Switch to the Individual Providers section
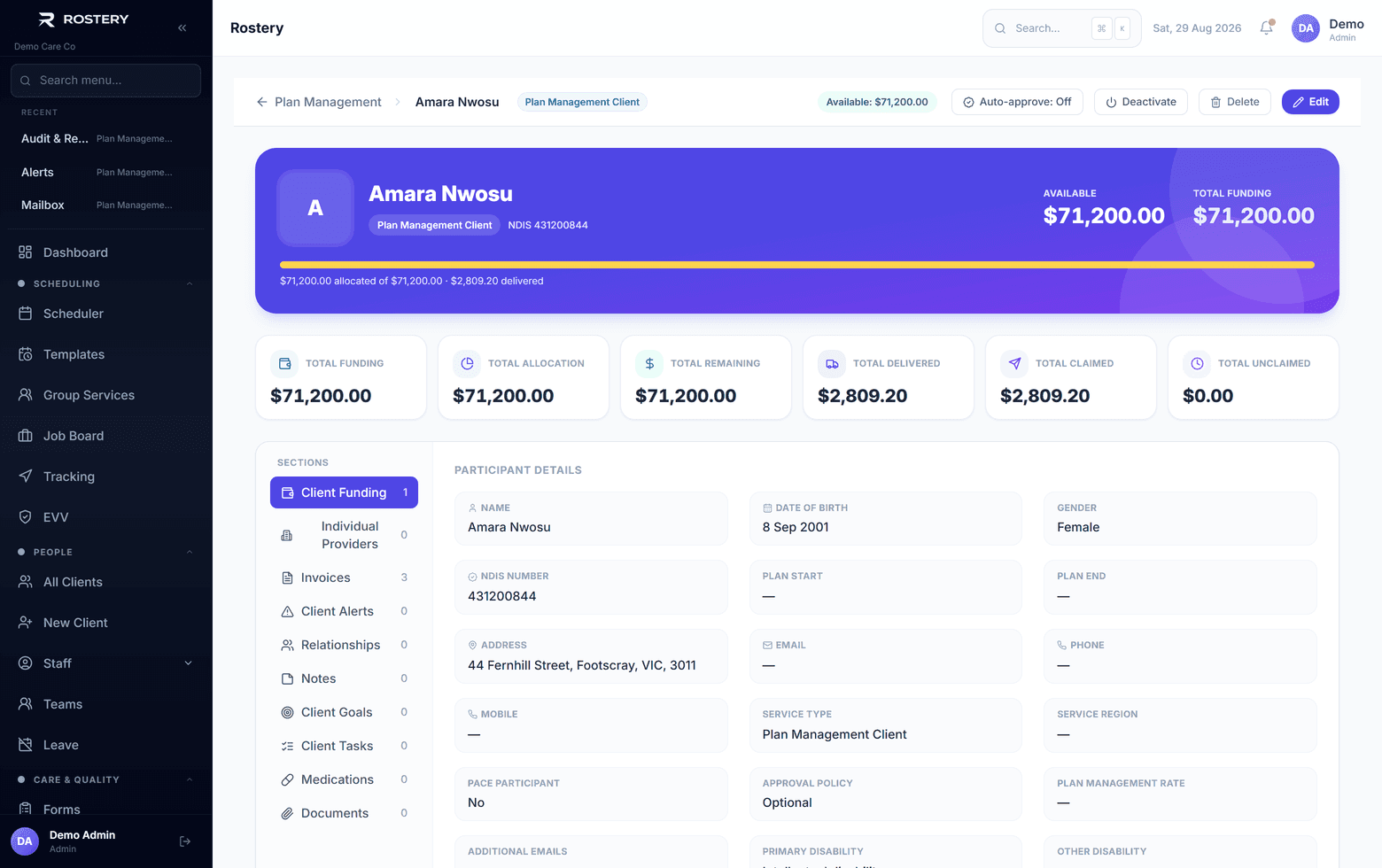 pos(344,535)
